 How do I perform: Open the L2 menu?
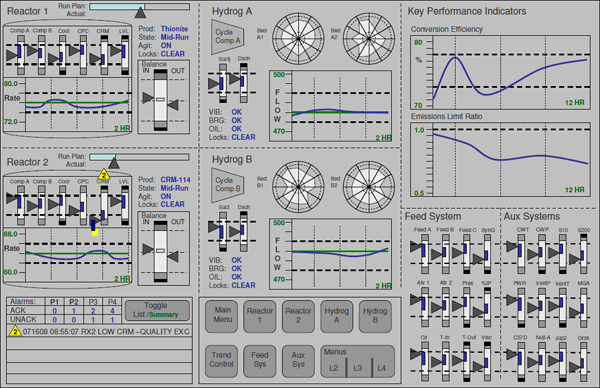[x=334, y=368]
